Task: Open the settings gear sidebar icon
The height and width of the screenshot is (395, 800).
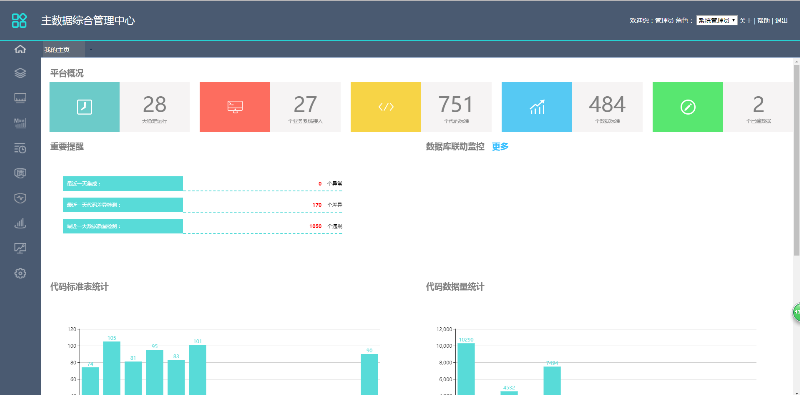Action: coord(20,274)
